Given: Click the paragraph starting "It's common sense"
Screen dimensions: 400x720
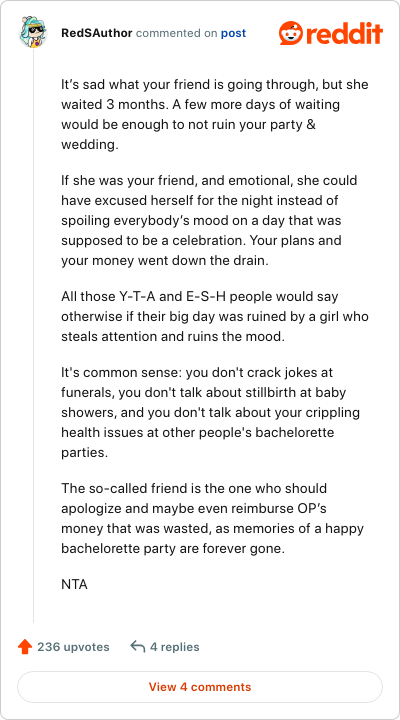Looking at the screenshot, I should pyautogui.click(x=210, y=413).
